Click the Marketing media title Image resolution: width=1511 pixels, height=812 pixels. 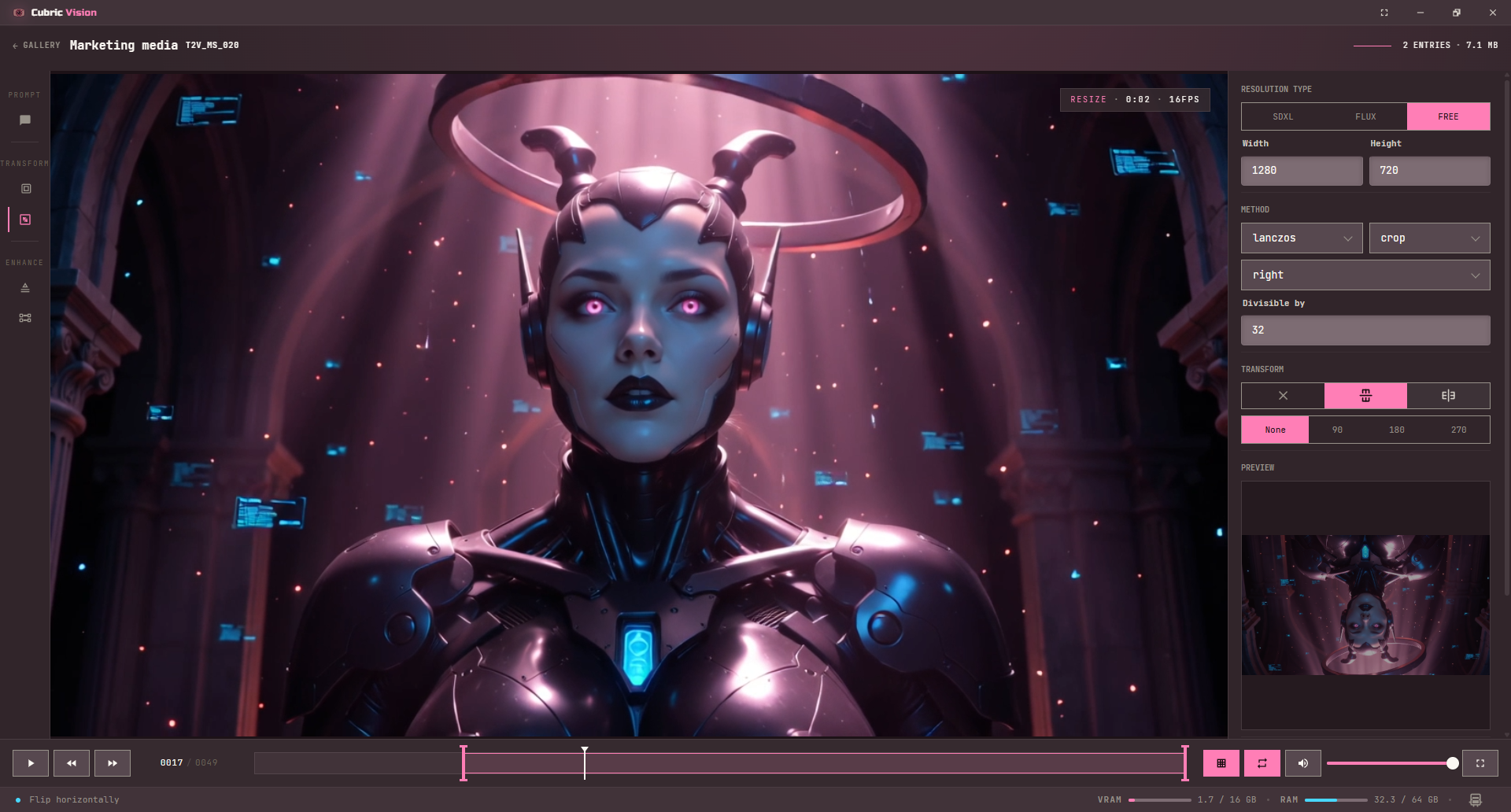pos(124,46)
